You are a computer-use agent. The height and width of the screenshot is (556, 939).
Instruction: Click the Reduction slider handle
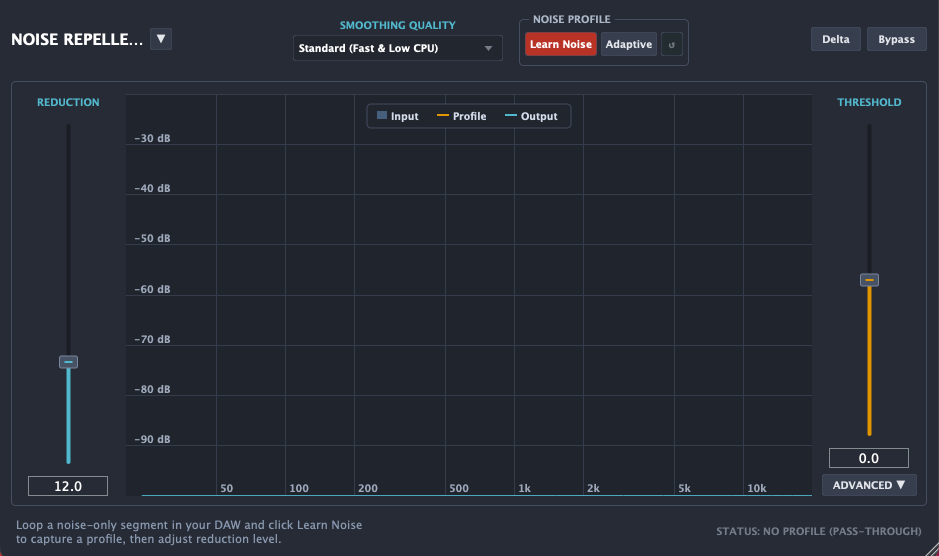[x=68, y=362]
